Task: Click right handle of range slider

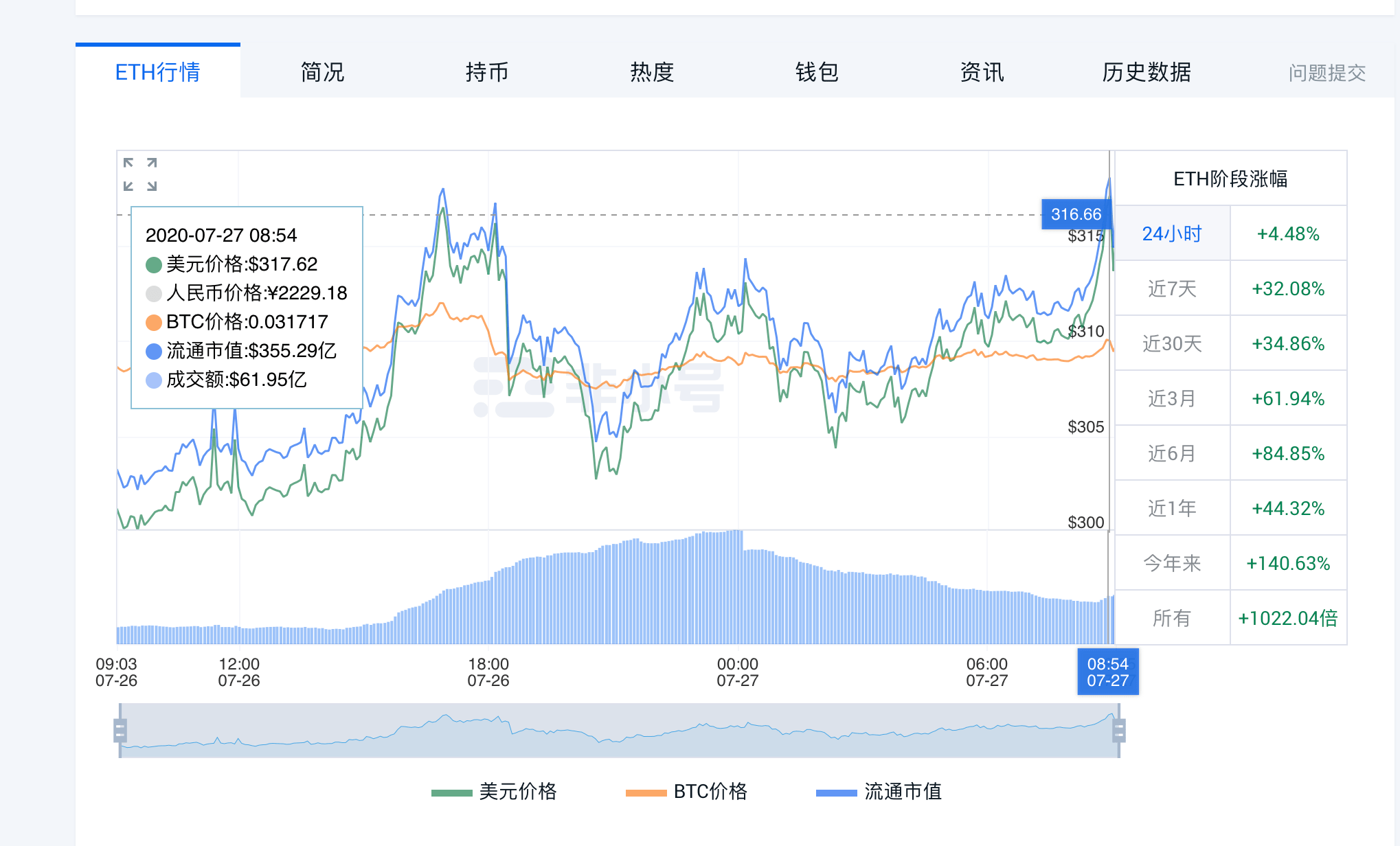Action: pyautogui.click(x=1119, y=730)
